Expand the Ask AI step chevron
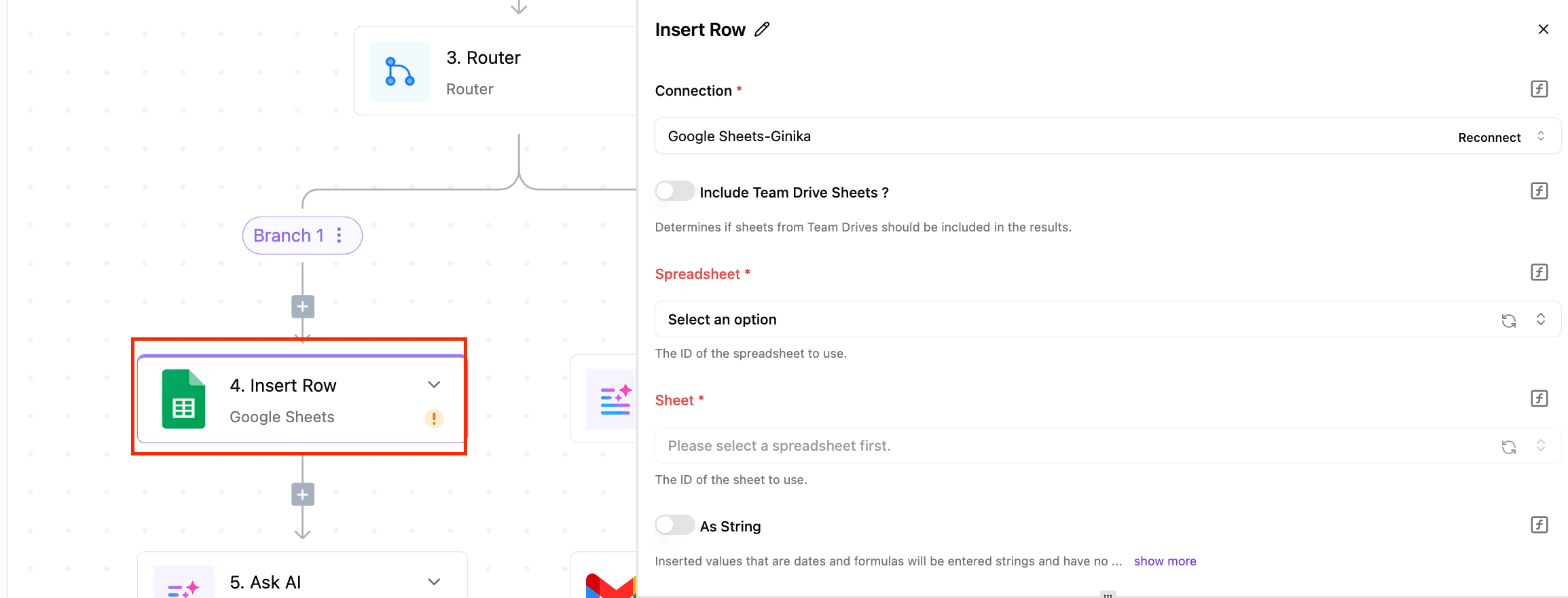Screen dimensions: 1568x598 (434, 582)
